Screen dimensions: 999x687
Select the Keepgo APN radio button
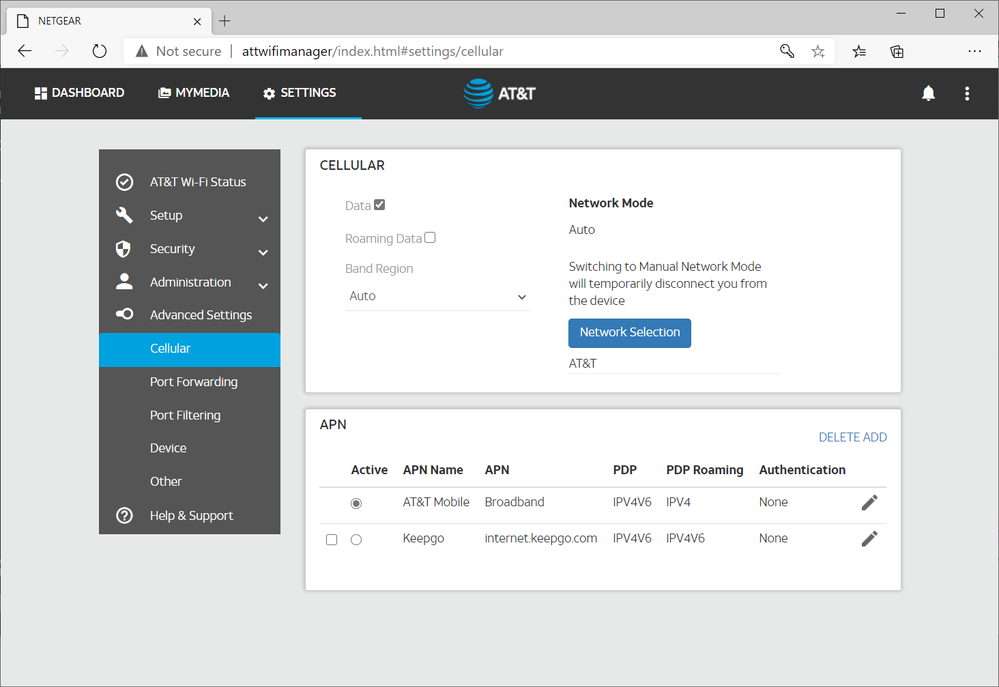356,539
